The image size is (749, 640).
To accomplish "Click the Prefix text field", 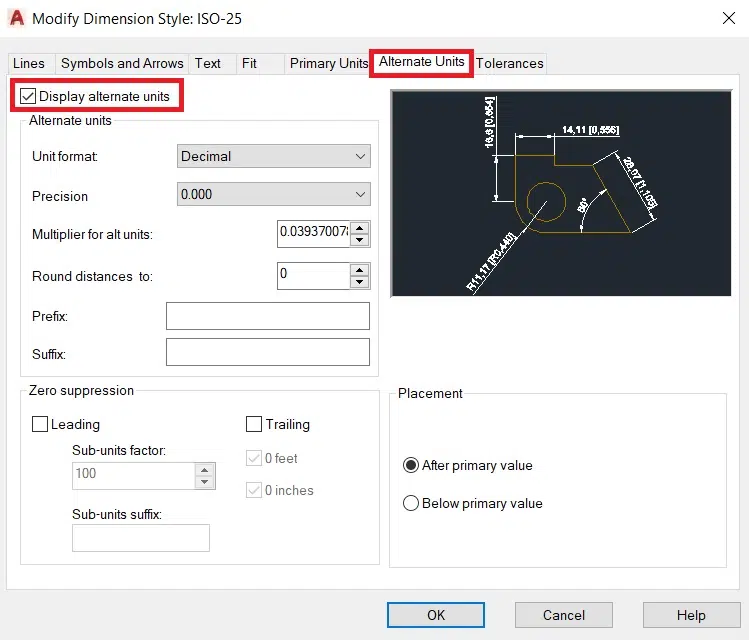I will (x=267, y=316).
